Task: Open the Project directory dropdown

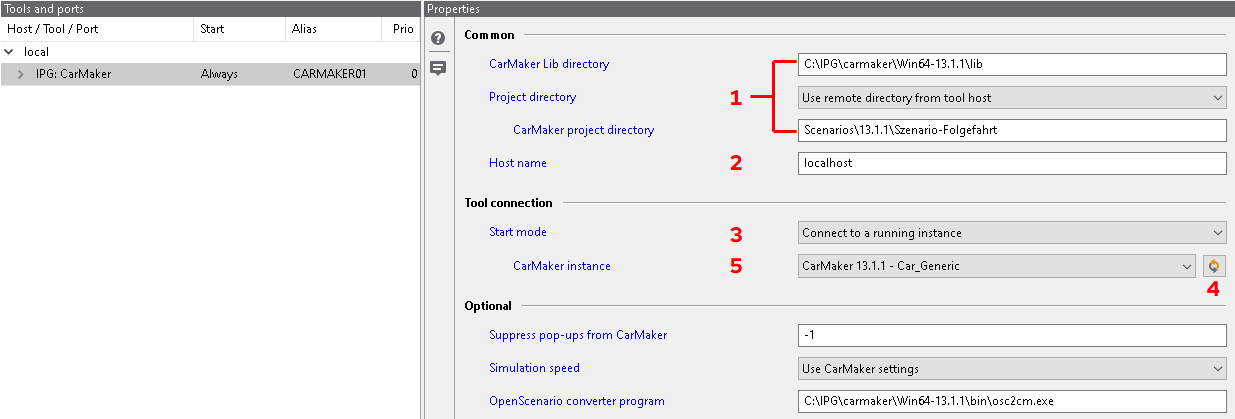Action: (1012, 97)
